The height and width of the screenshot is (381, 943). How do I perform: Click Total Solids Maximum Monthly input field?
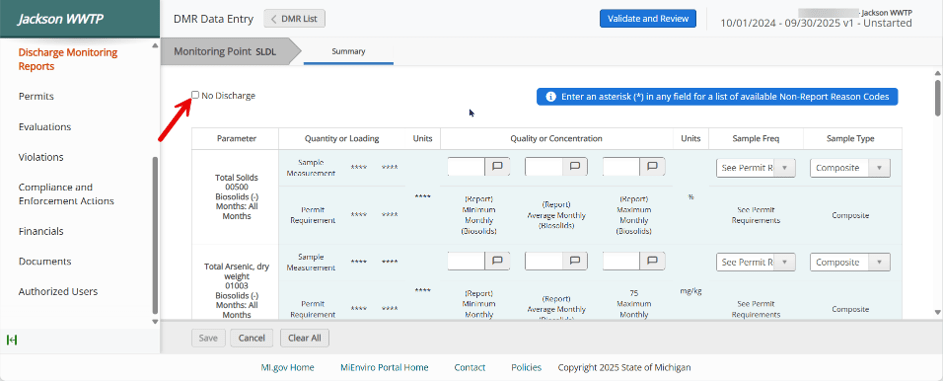tap(621, 167)
